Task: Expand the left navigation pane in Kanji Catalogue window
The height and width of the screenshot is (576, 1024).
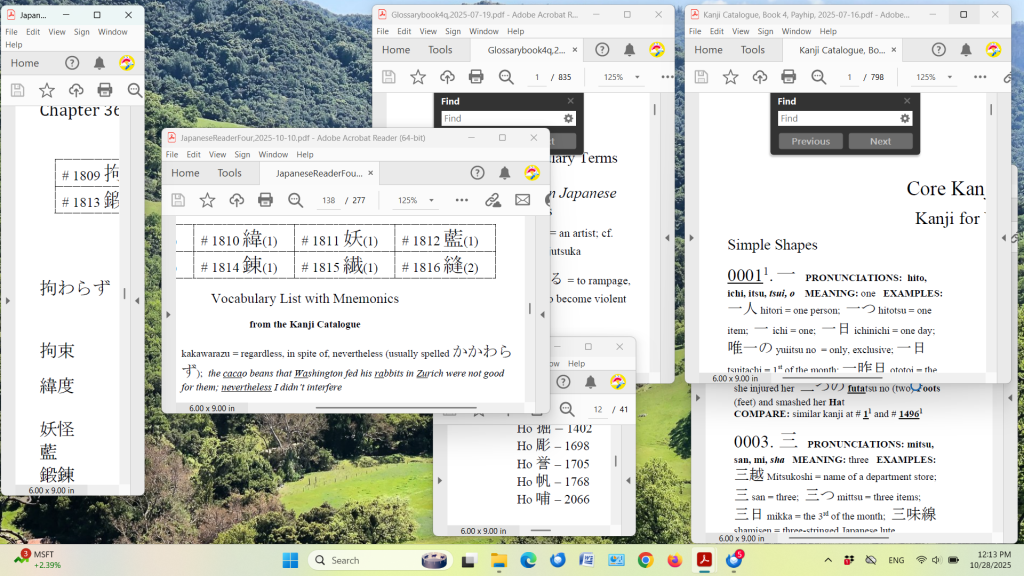Action: (x=691, y=238)
